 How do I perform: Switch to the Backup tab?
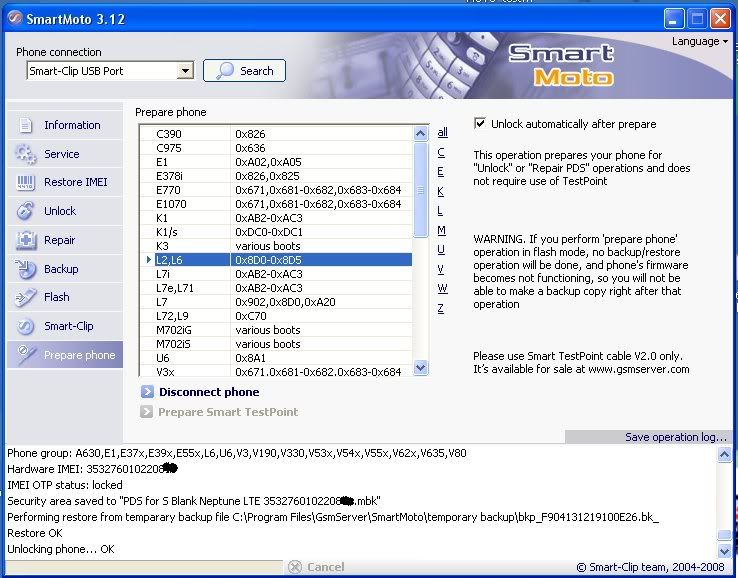click(61, 269)
